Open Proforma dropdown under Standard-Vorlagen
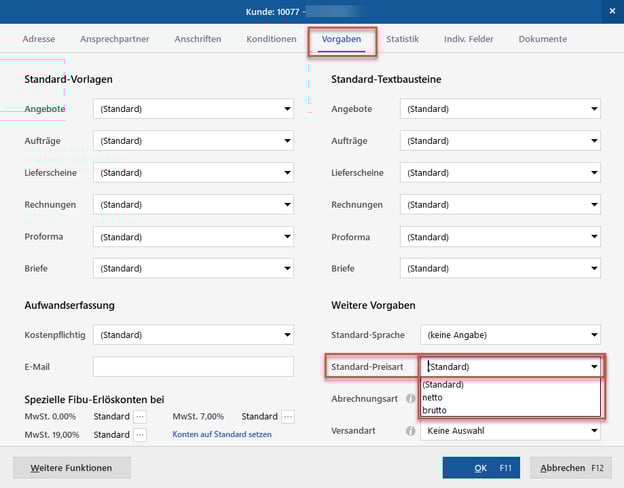 [193, 236]
